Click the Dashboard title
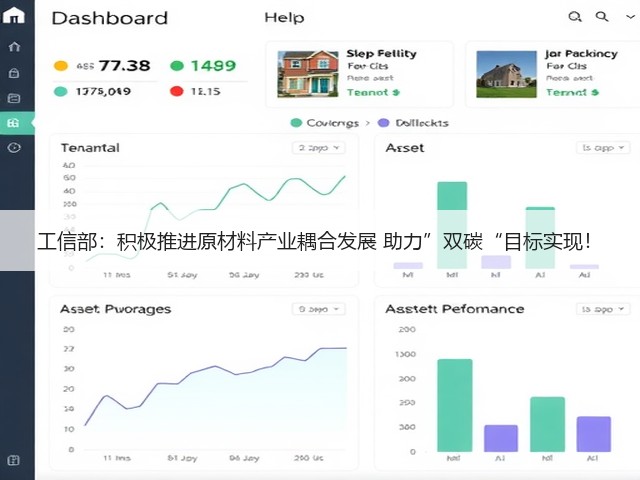 click(x=110, y=18)
